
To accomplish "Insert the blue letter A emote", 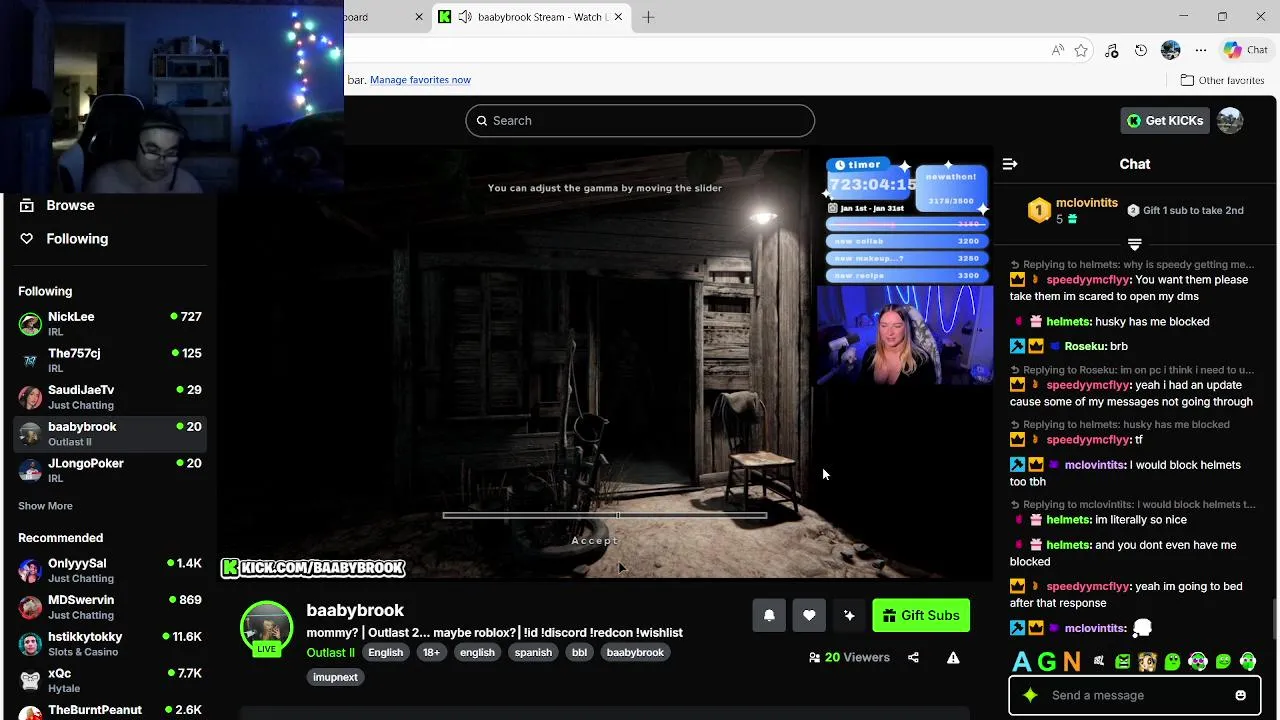I will coord(1022,662).
